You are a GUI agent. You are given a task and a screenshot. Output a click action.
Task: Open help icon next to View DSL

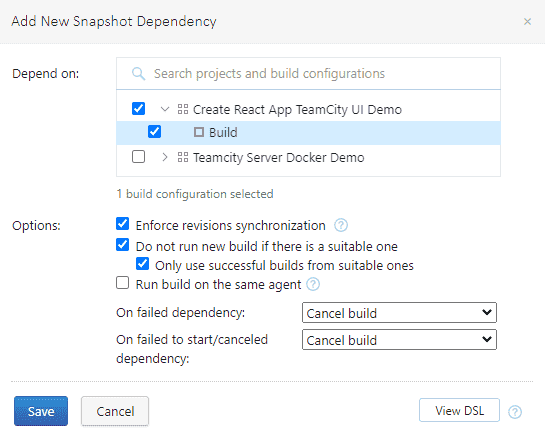click(515, 412)
